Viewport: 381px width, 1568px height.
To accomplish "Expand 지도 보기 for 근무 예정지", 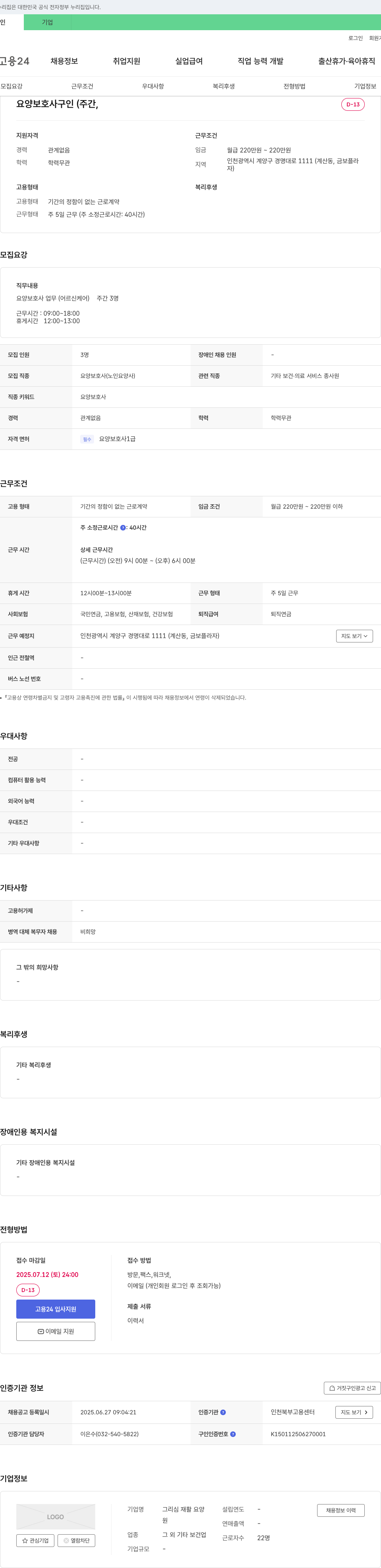I will pyautogui.click(x=354, y=636).
